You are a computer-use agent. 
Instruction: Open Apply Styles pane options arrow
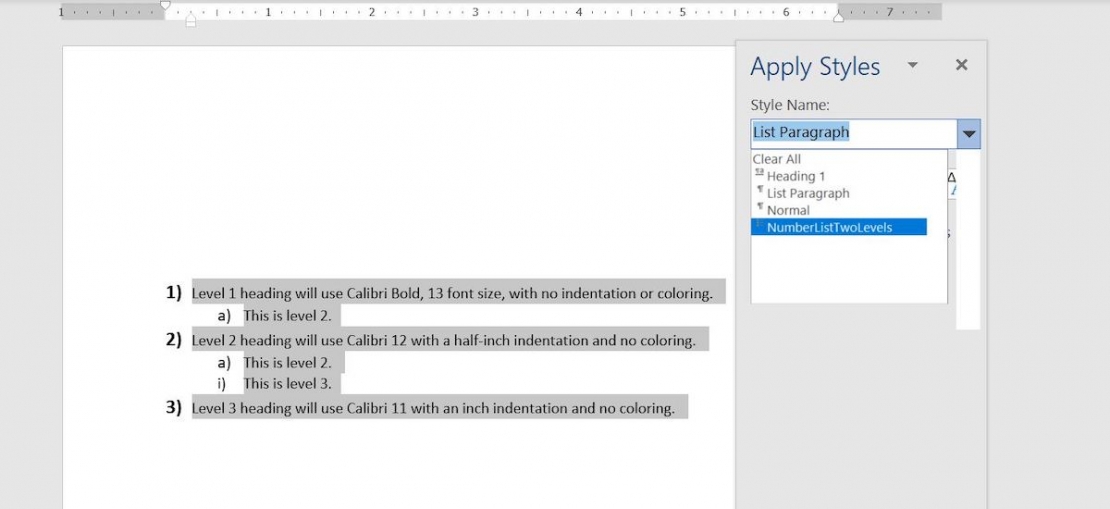tap(912, 65)
